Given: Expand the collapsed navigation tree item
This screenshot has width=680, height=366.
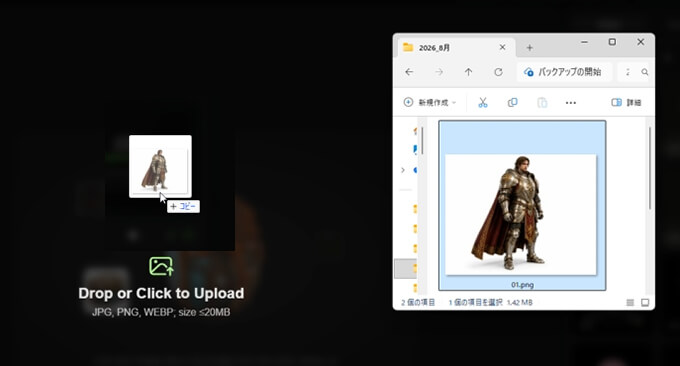Looking at the screenshot, I should click(x=403, y=170).
